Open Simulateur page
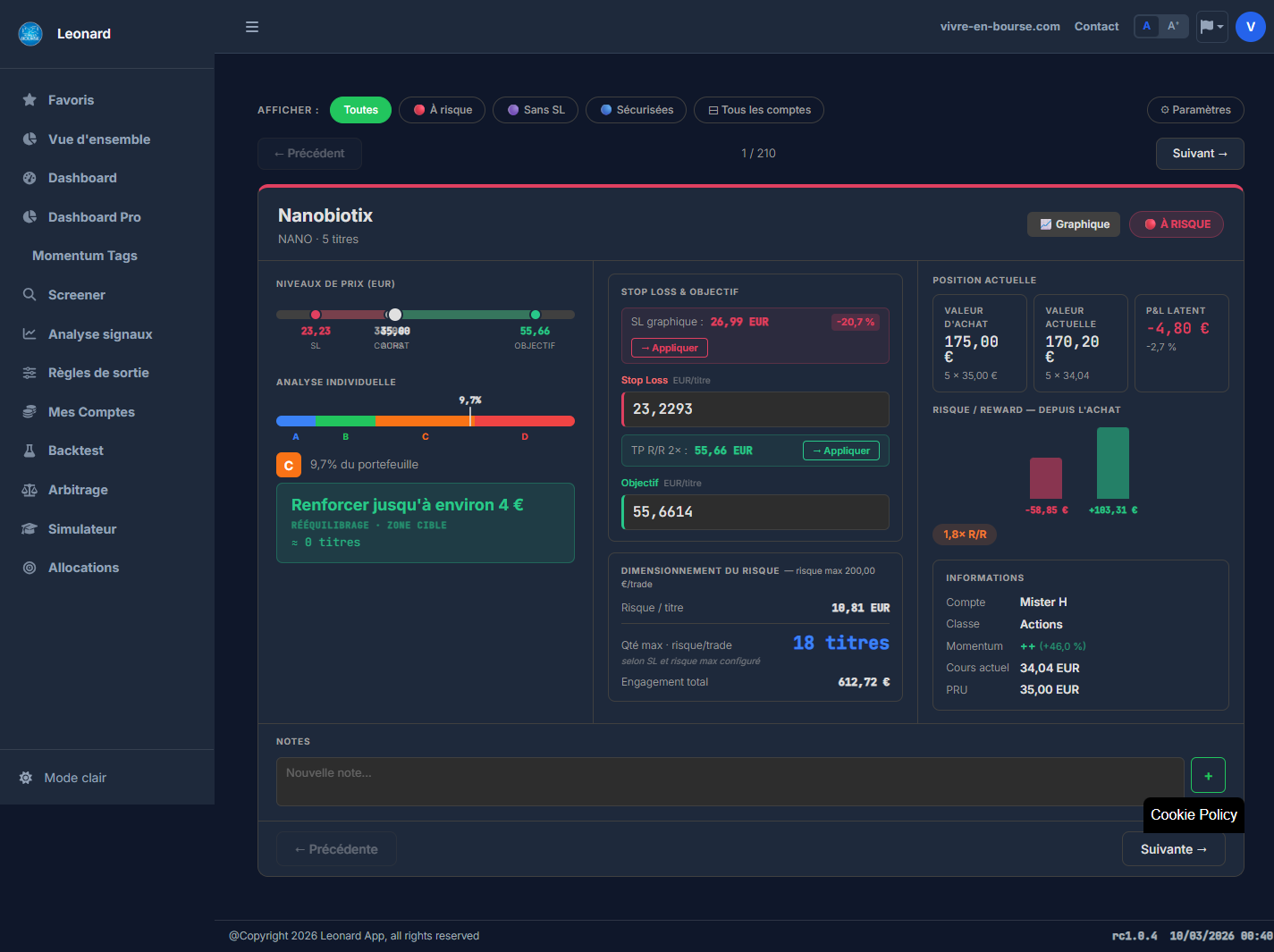Image resolution: width=1274 pixels, height=952 pixels. [x=82, y=529]
